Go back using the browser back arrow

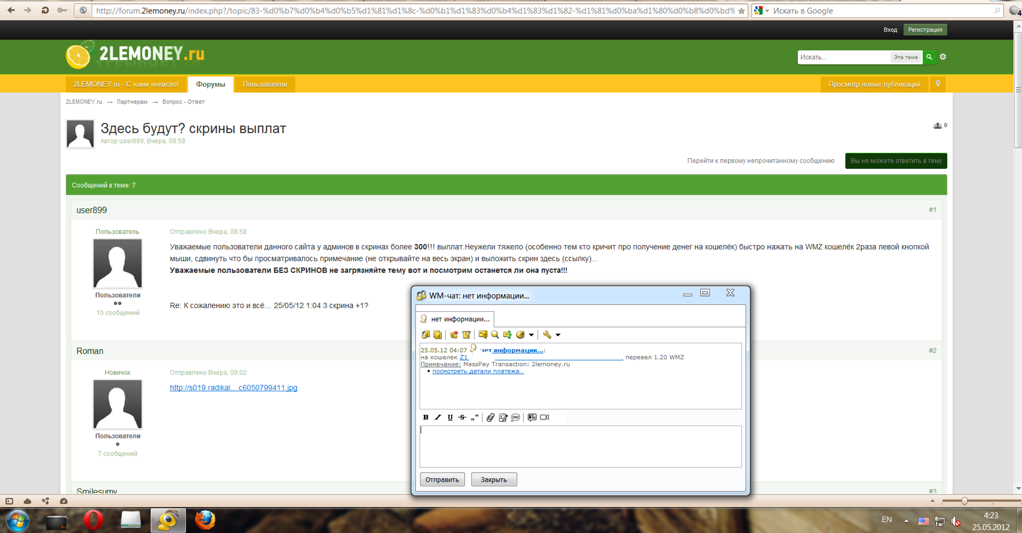pyautogui.click(x=11, y=10)
